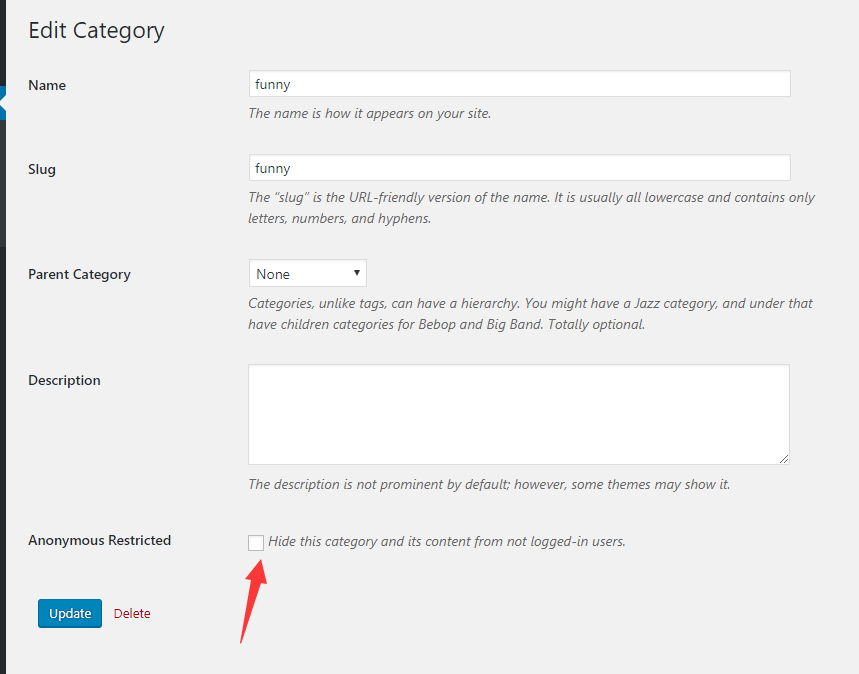
Task: Click the Name input field containing funny
Action: tap(519, 84)
